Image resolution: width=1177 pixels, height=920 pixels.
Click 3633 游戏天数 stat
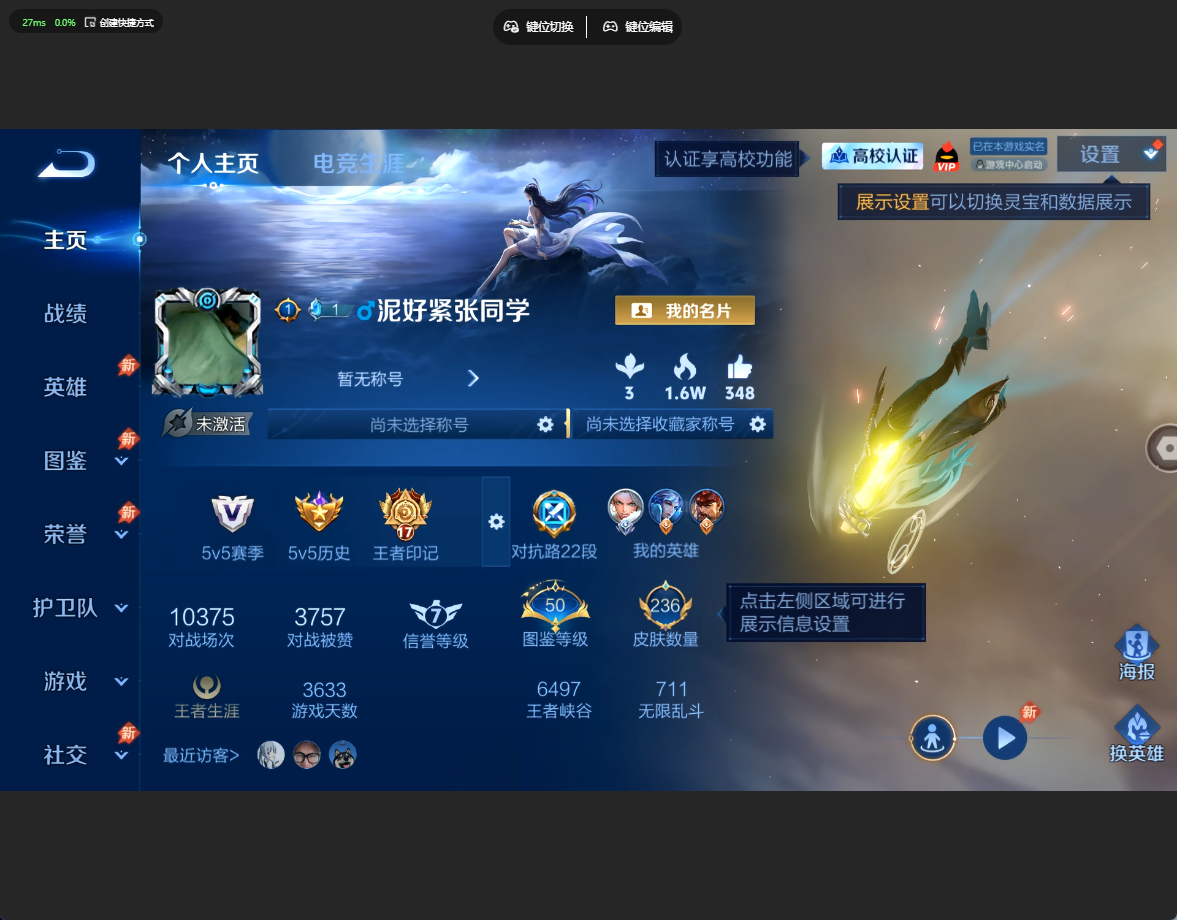(x=324, y=699)
